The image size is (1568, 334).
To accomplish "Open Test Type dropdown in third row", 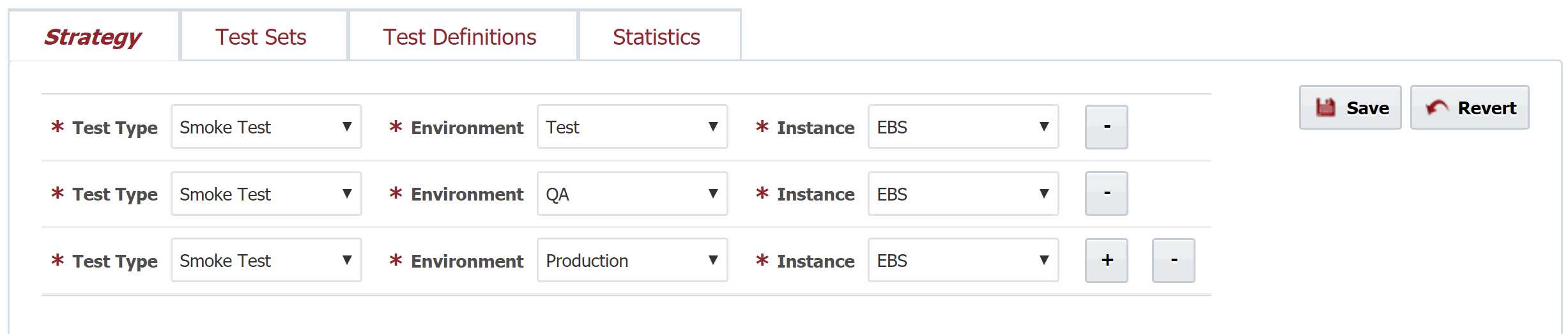I will [x=266, y=261].
